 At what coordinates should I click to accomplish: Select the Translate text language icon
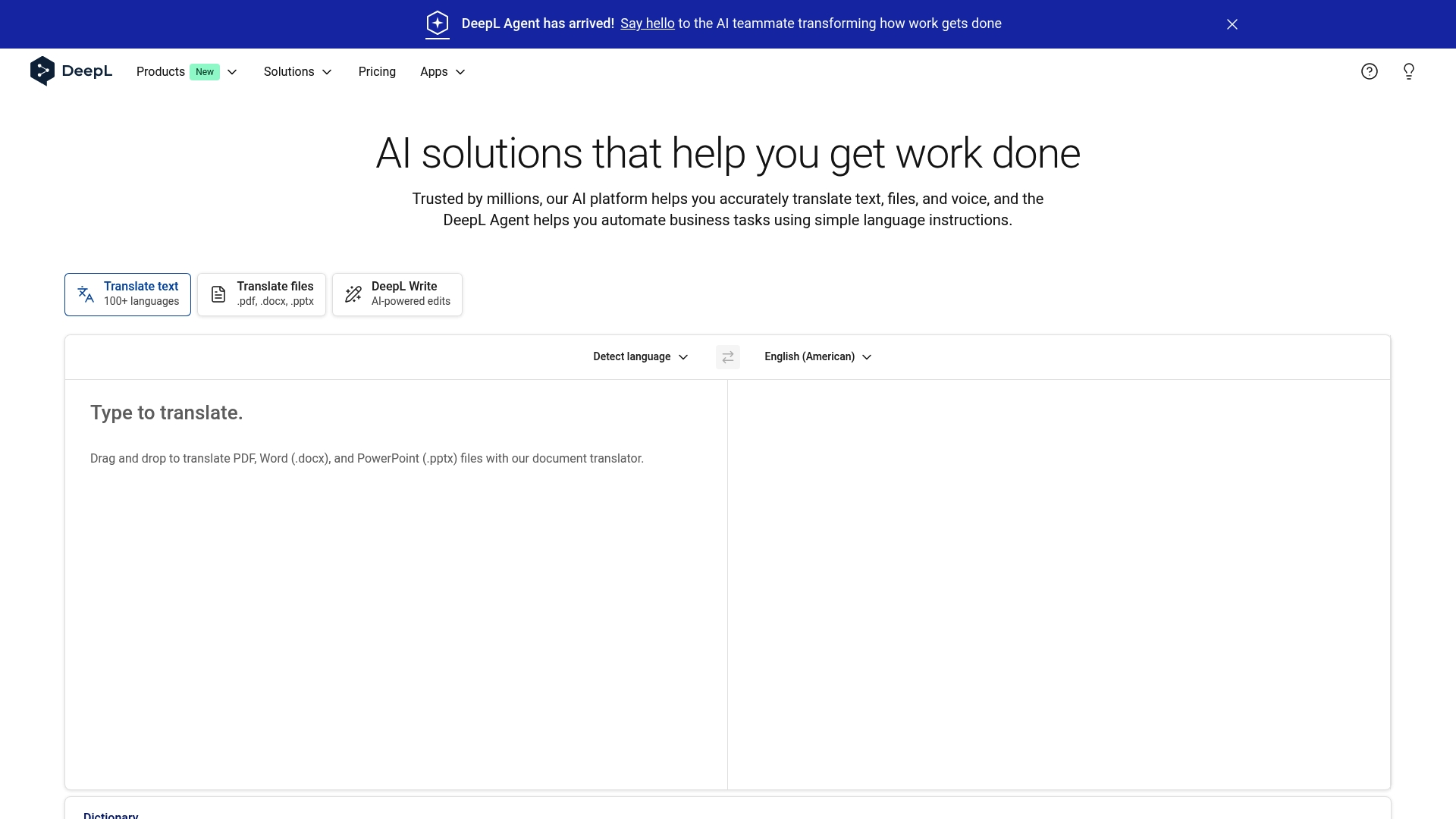click(85, 293)
